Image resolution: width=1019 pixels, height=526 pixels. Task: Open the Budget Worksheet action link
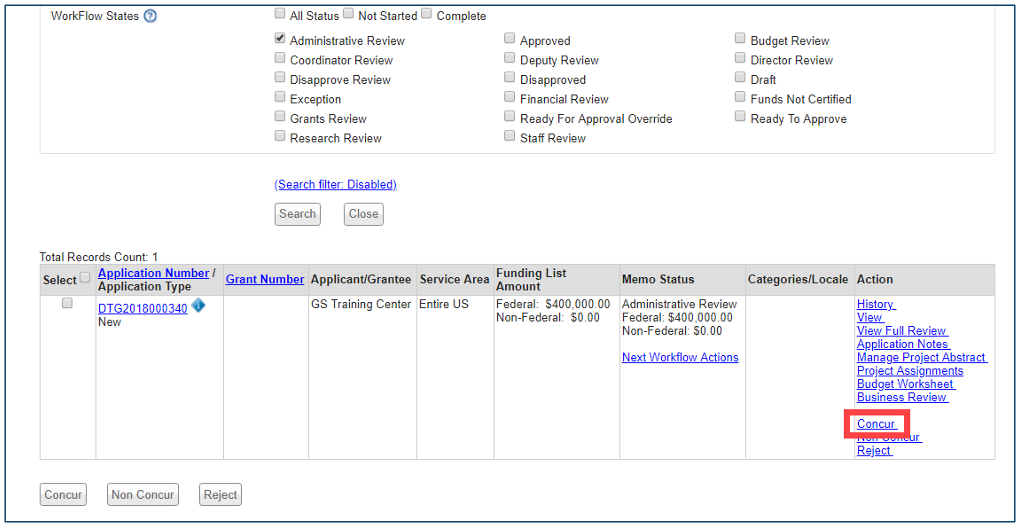[905, 384]
